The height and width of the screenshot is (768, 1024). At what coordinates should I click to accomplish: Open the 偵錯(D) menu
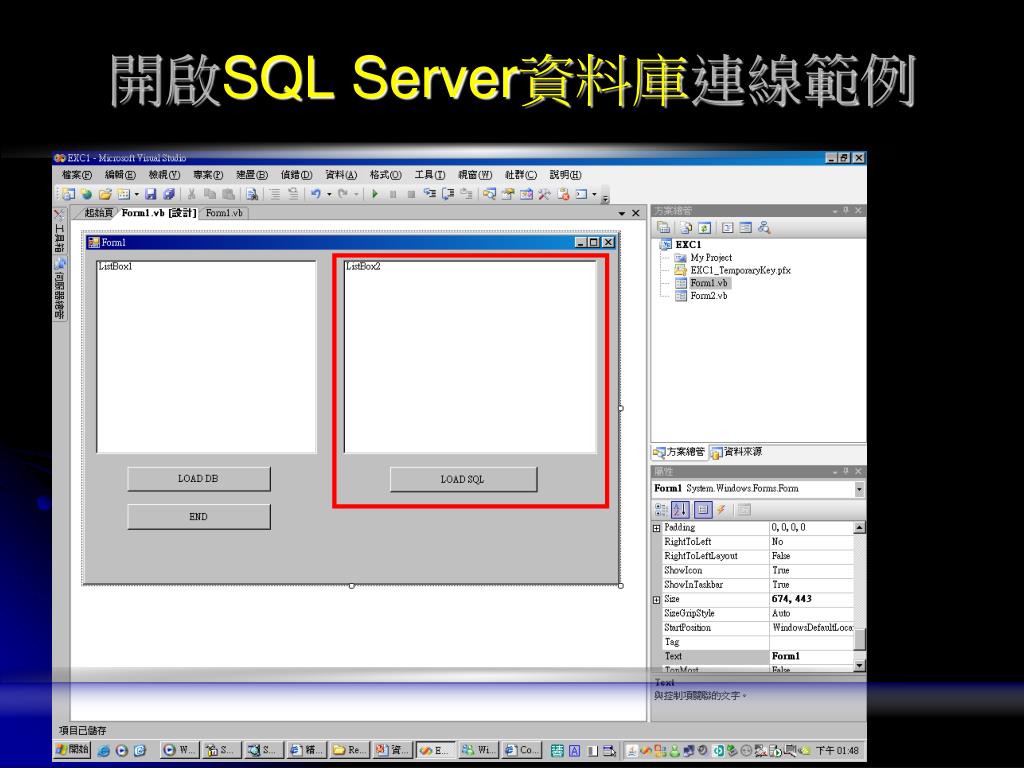click(x=296, y=175)
